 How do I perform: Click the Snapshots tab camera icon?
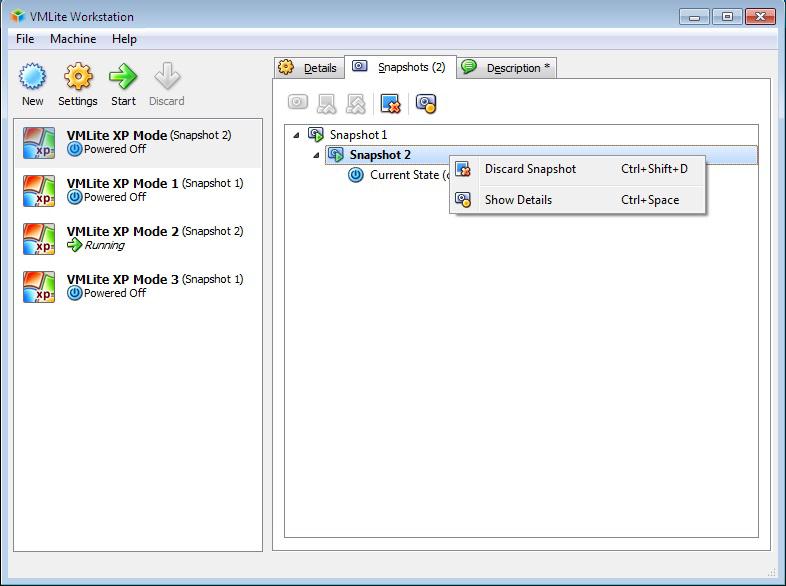click(x=359, y=66)
